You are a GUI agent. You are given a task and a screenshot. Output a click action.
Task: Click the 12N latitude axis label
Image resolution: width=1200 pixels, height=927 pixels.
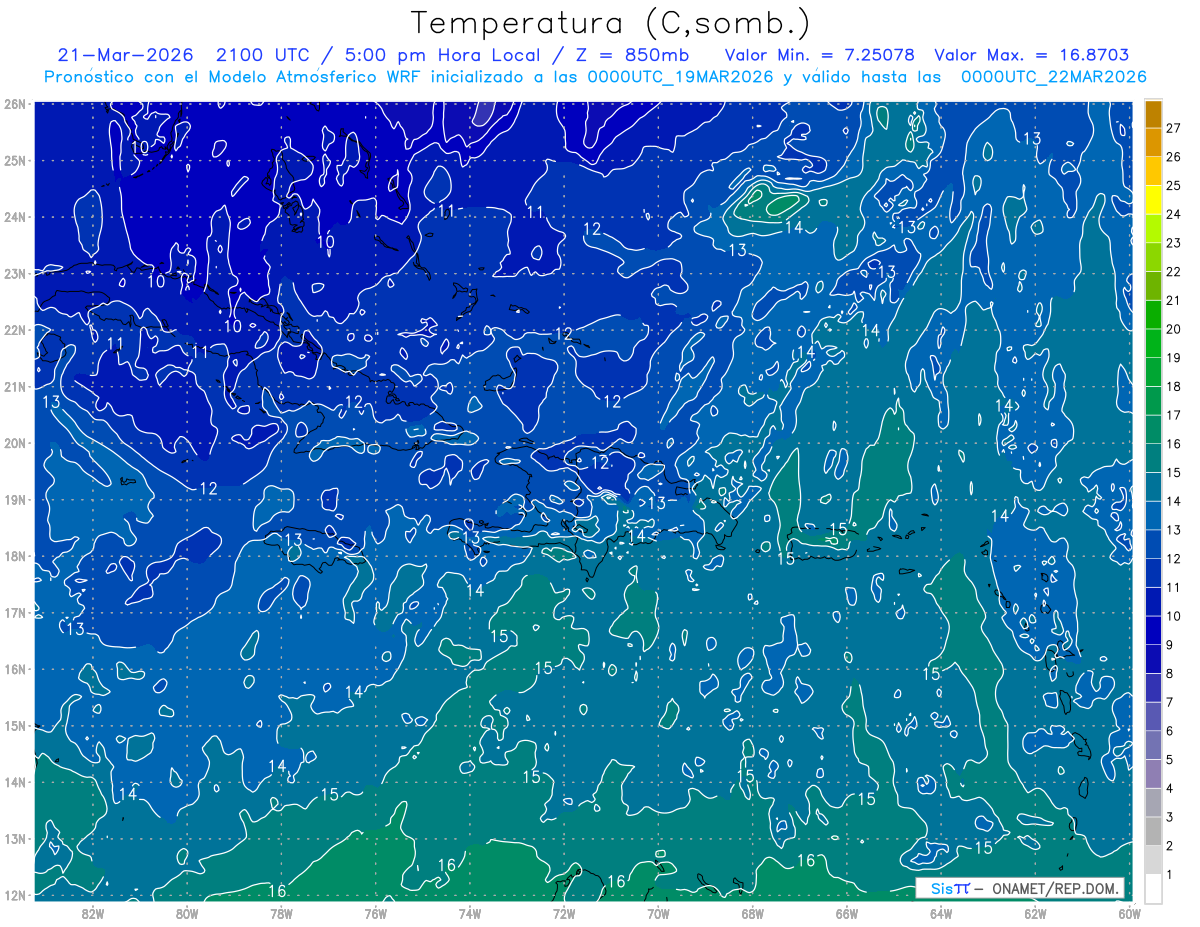(15, 895)
